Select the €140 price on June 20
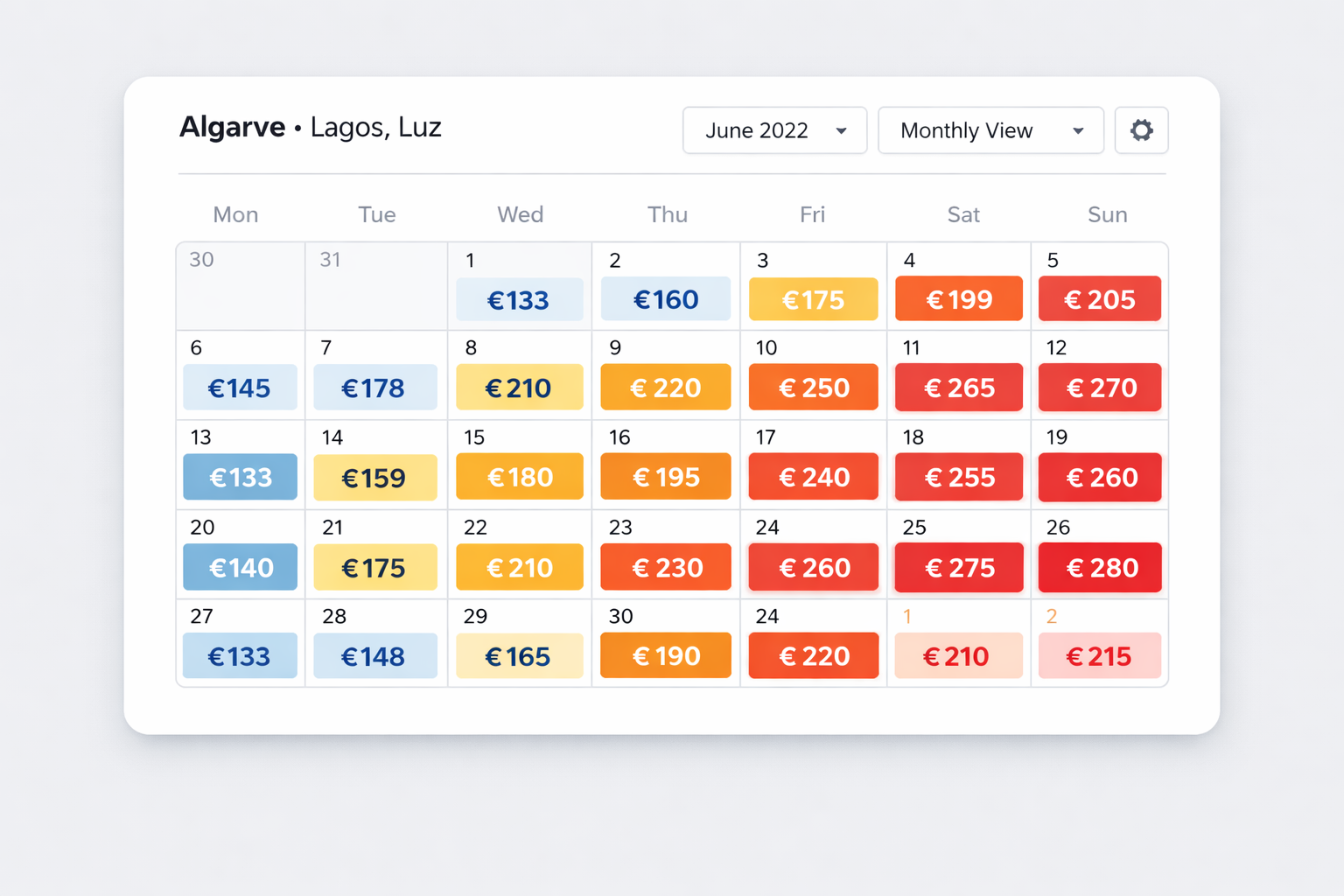1344x896 pixels. click(240, 568)
